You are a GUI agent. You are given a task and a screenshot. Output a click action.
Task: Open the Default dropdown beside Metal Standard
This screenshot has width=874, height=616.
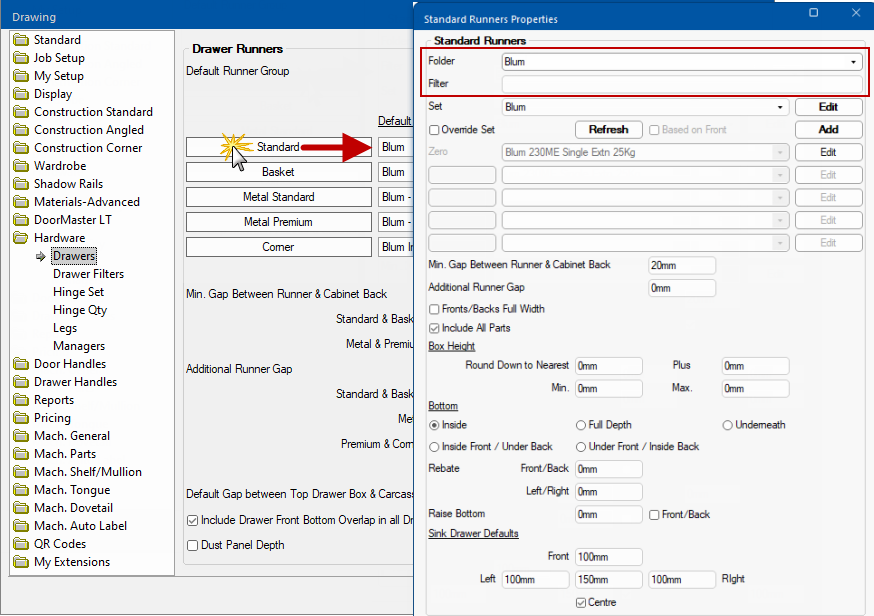click(396, 197)
